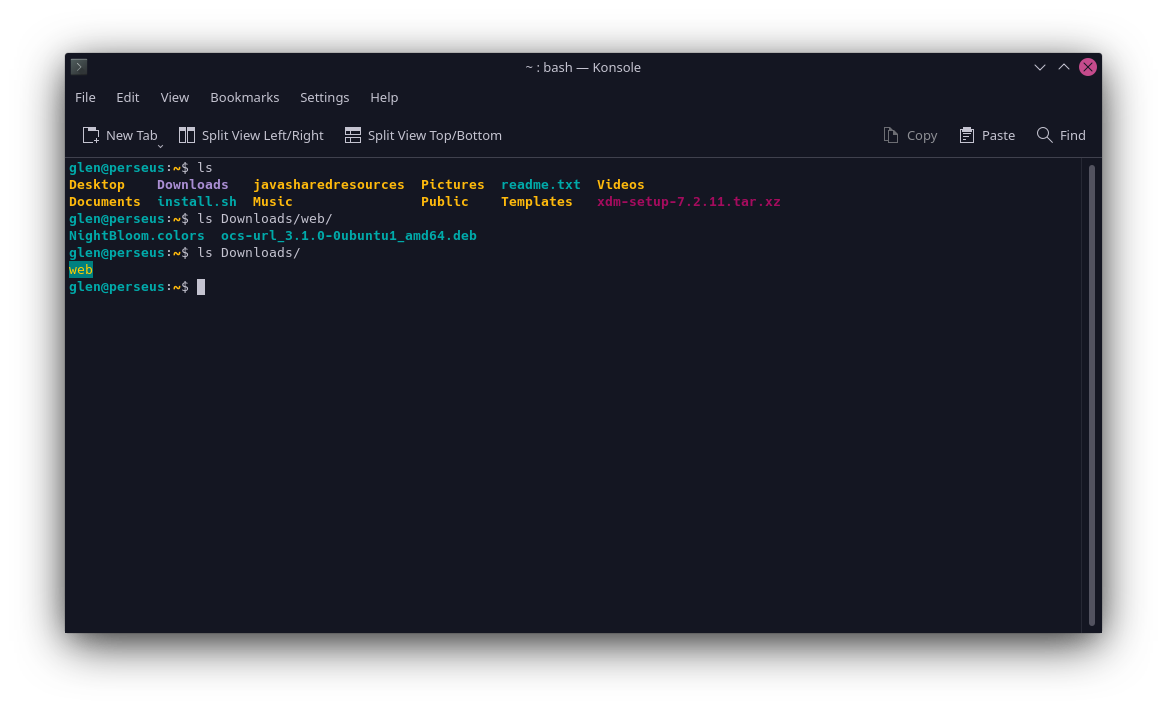Click the Konsole terminal icon in title bar
The image size is (1167, 710).
click(x=79, y=67)
